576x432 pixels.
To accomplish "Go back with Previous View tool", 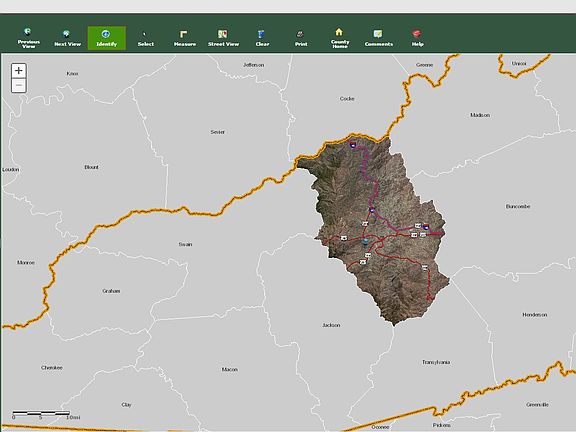I will click(29, 38).
